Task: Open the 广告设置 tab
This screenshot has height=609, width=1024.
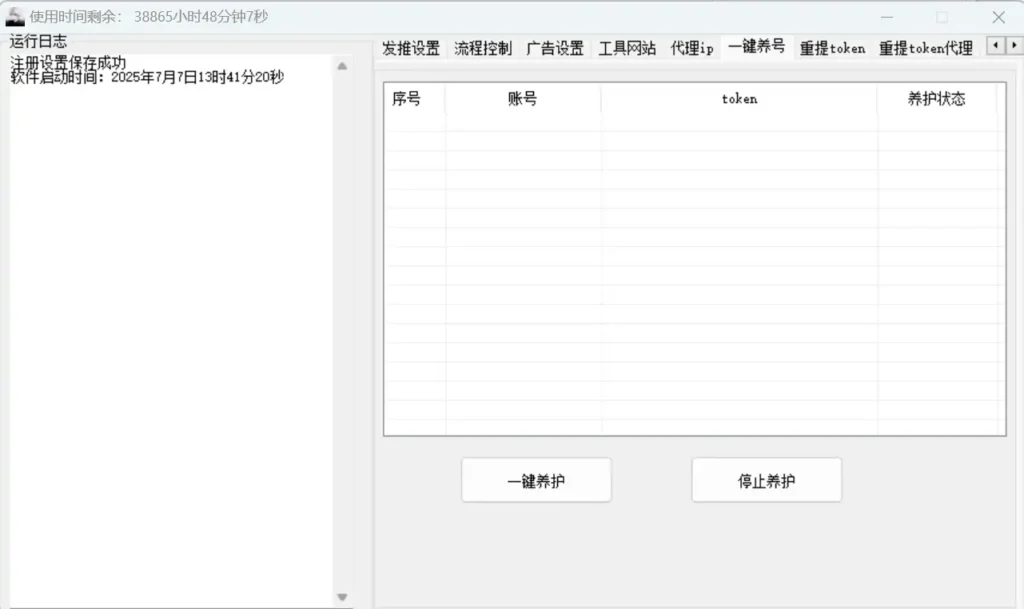Action: point(555,48)
